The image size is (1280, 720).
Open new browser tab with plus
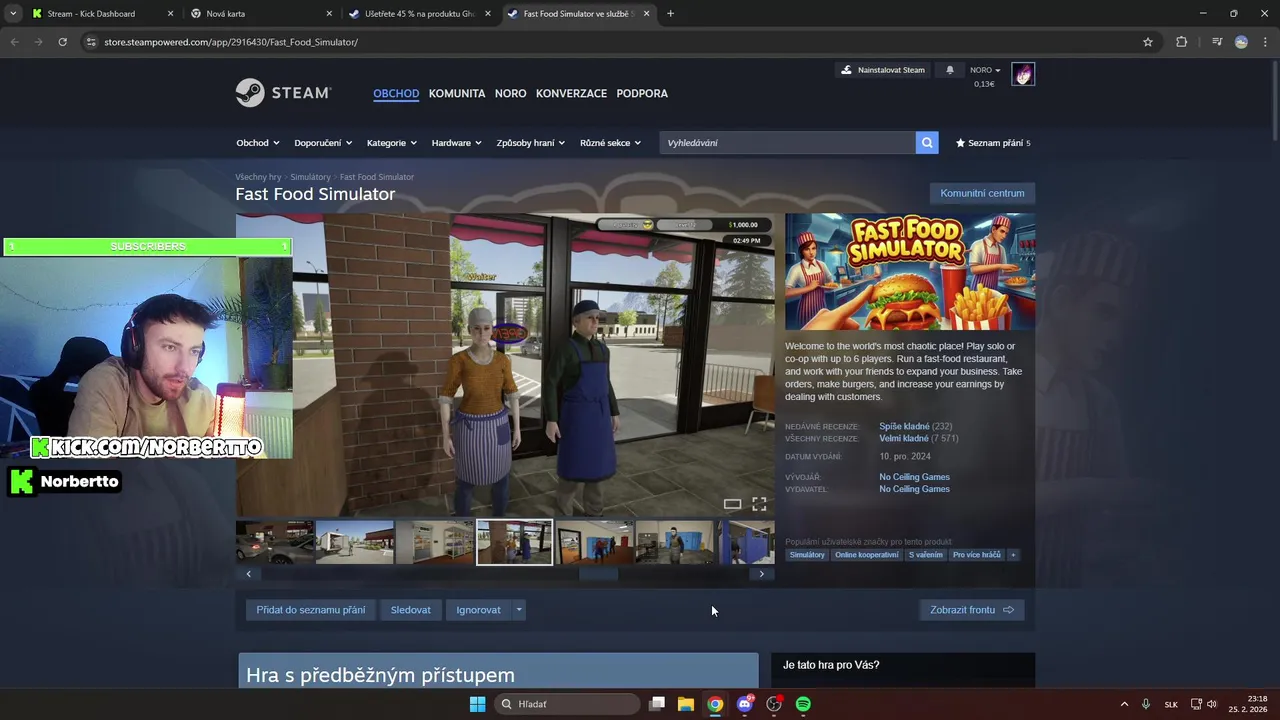(670, 14)
